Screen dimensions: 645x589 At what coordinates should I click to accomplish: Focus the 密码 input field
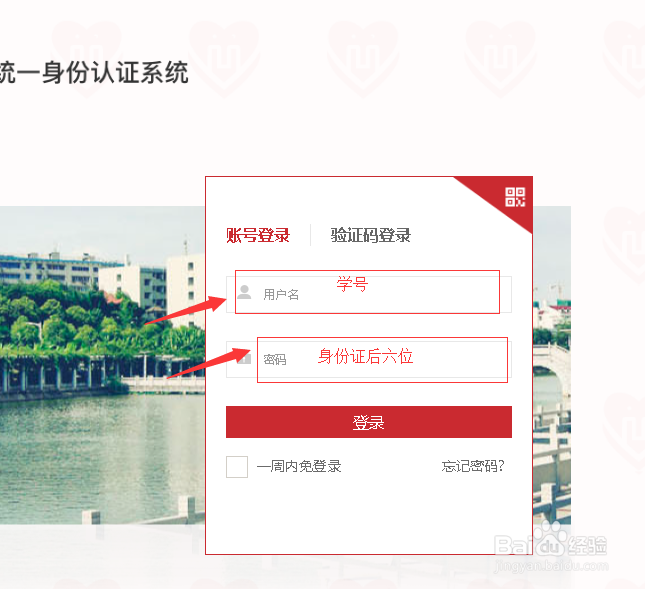tap(369, 359)
